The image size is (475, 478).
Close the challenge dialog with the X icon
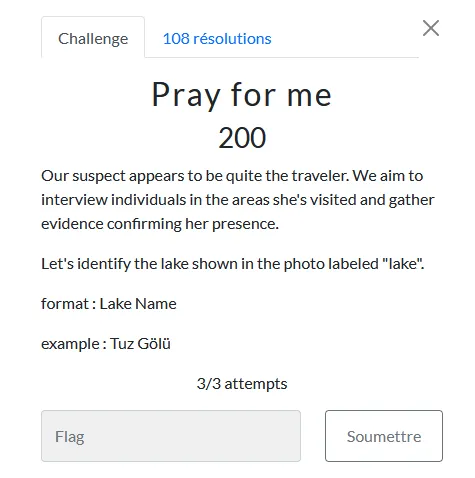pyautogui.click(x=431, y=28)
